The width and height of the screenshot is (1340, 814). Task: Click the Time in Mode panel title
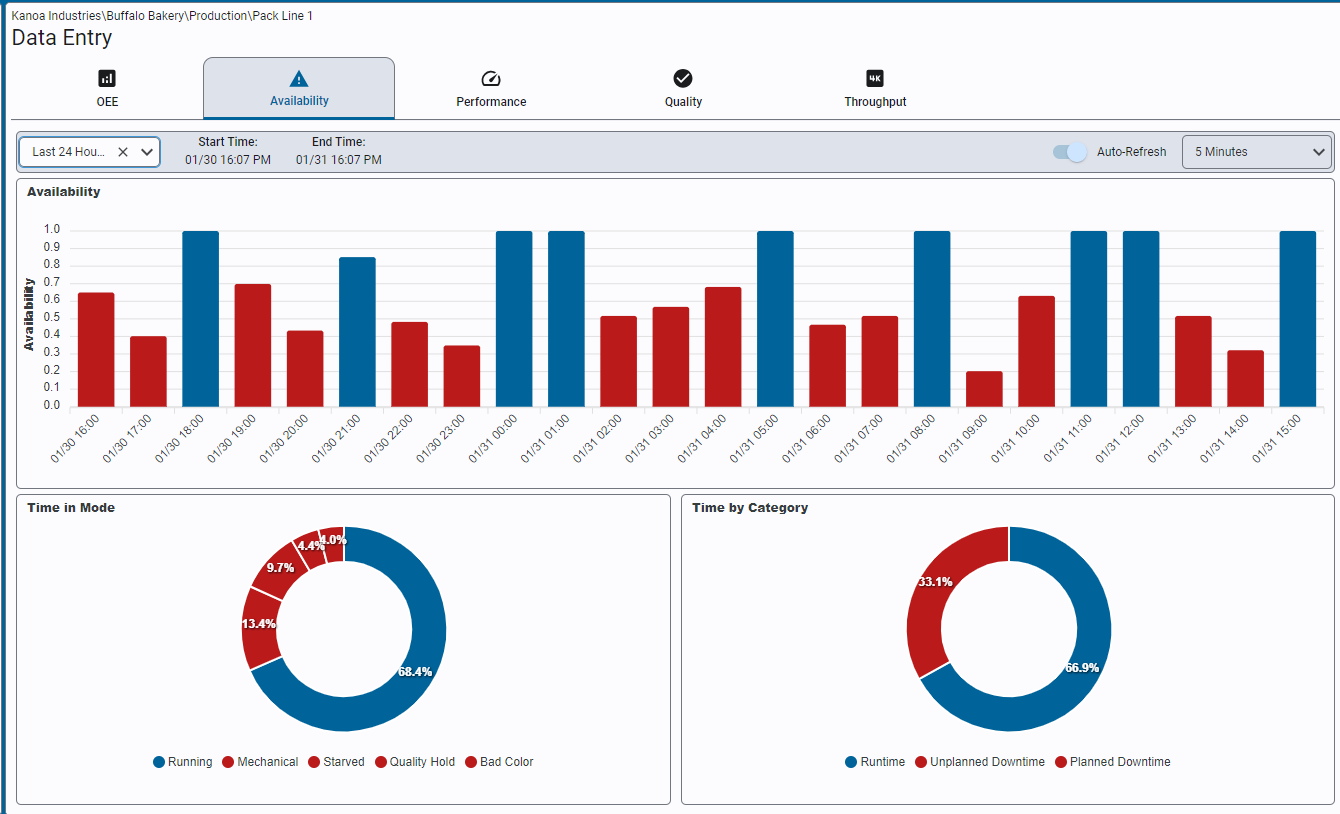coord(71,508)
